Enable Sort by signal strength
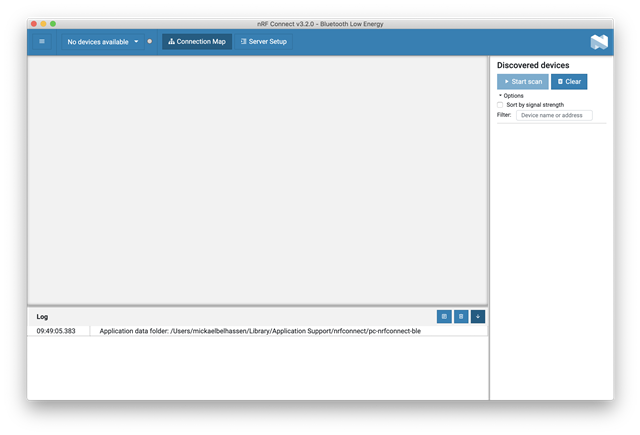 [500, 105]
